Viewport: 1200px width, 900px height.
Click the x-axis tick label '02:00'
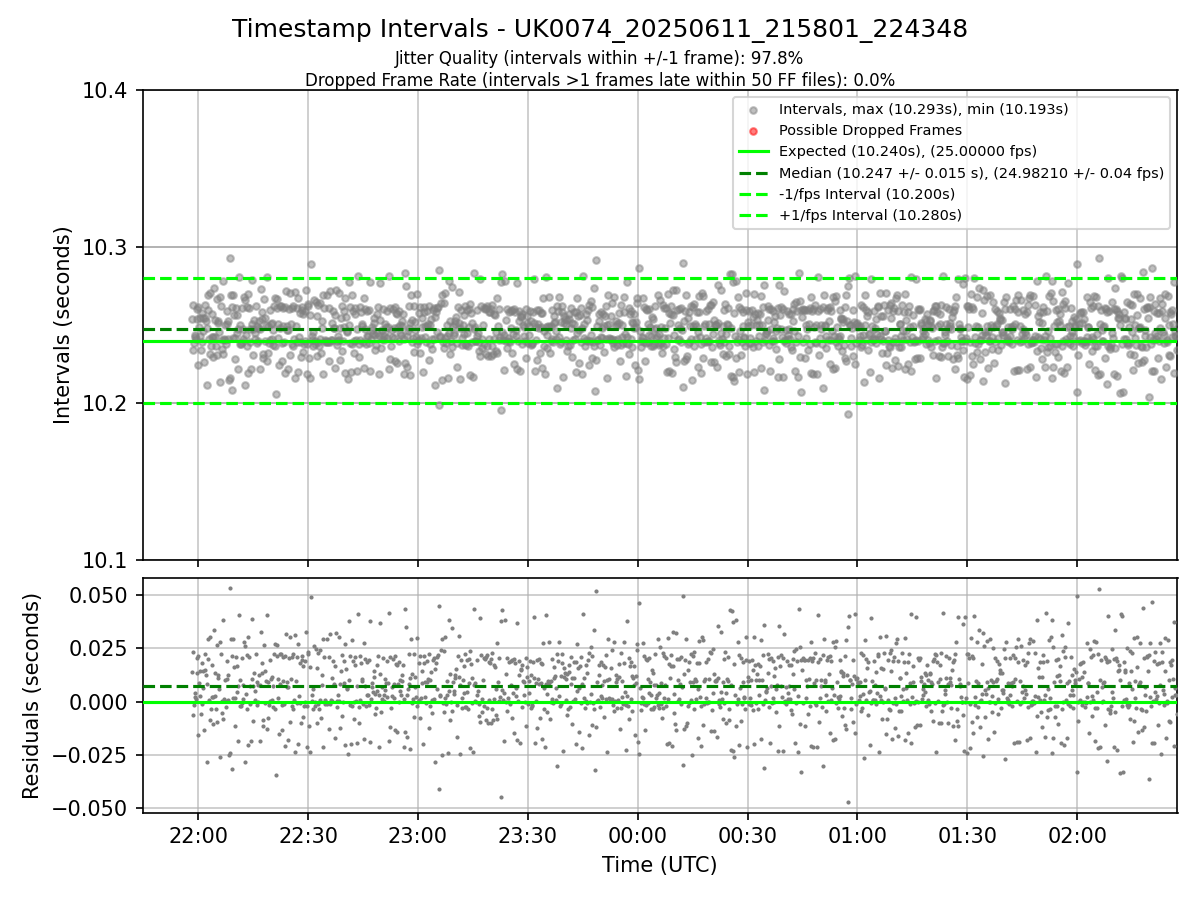pos(1077,834)
